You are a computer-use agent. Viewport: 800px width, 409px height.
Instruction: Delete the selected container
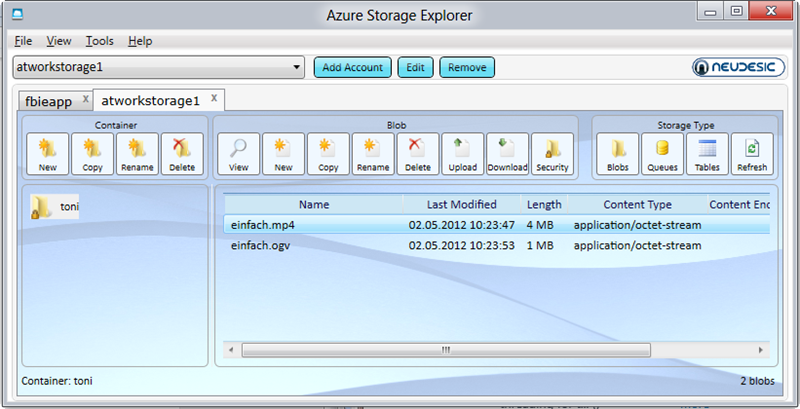[x=181, y=153]
